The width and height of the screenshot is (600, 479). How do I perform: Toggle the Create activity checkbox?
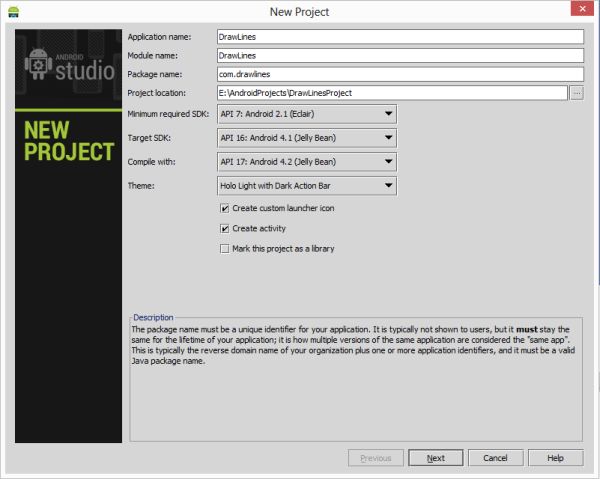point(225,229)
